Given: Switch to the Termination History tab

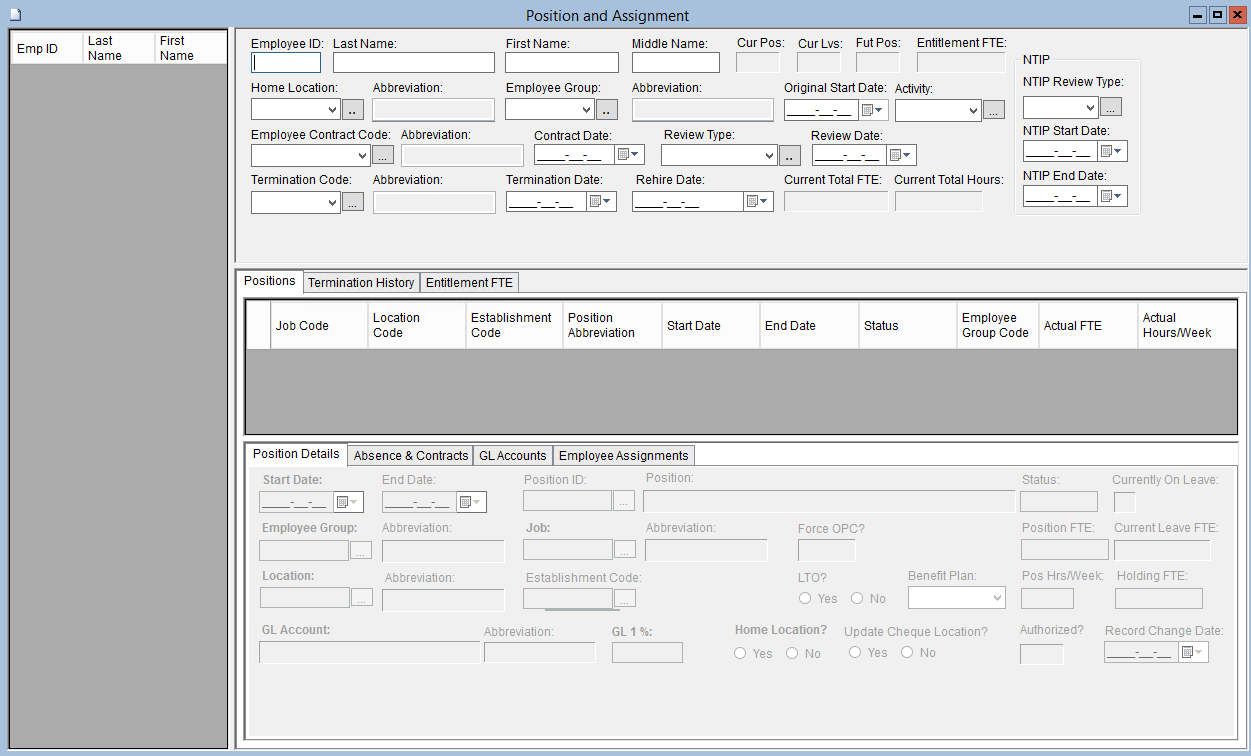Looking at the screenshot, I should coord(361,283).
